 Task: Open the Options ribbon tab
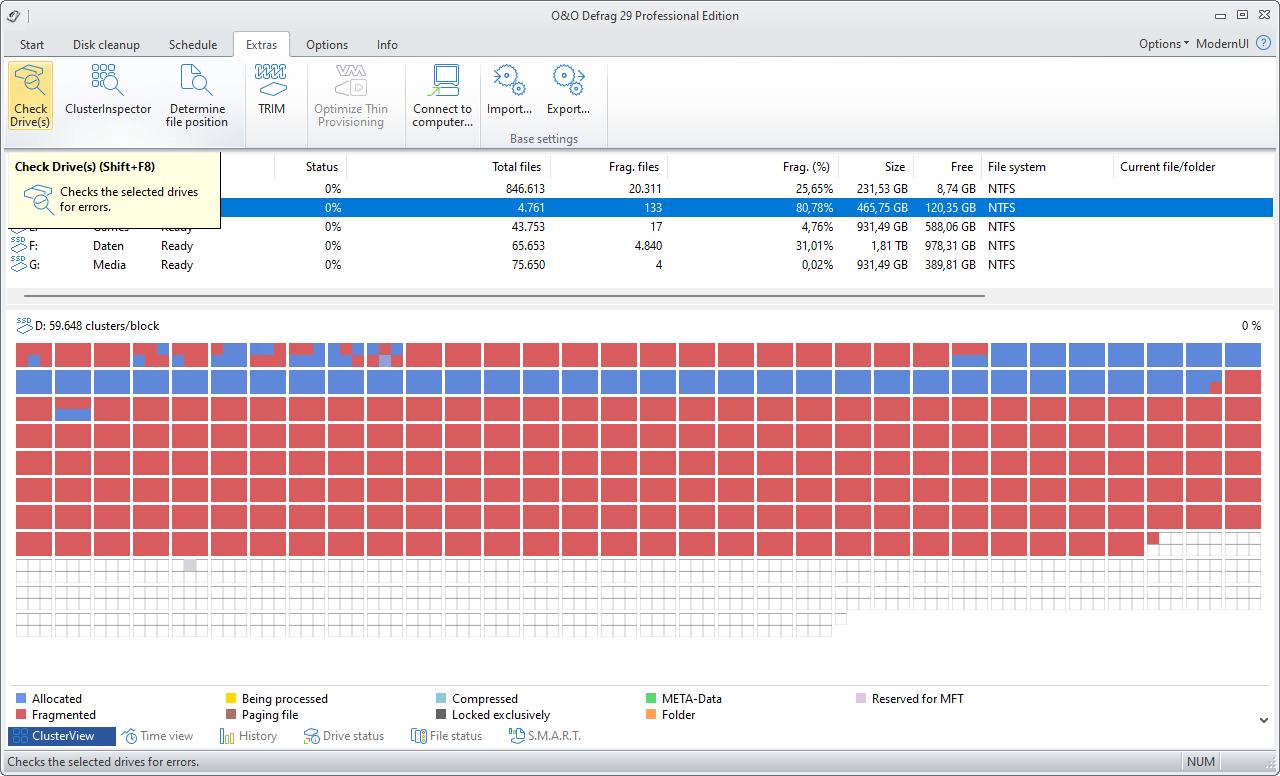pyautogui.click(x=327, y=44)
